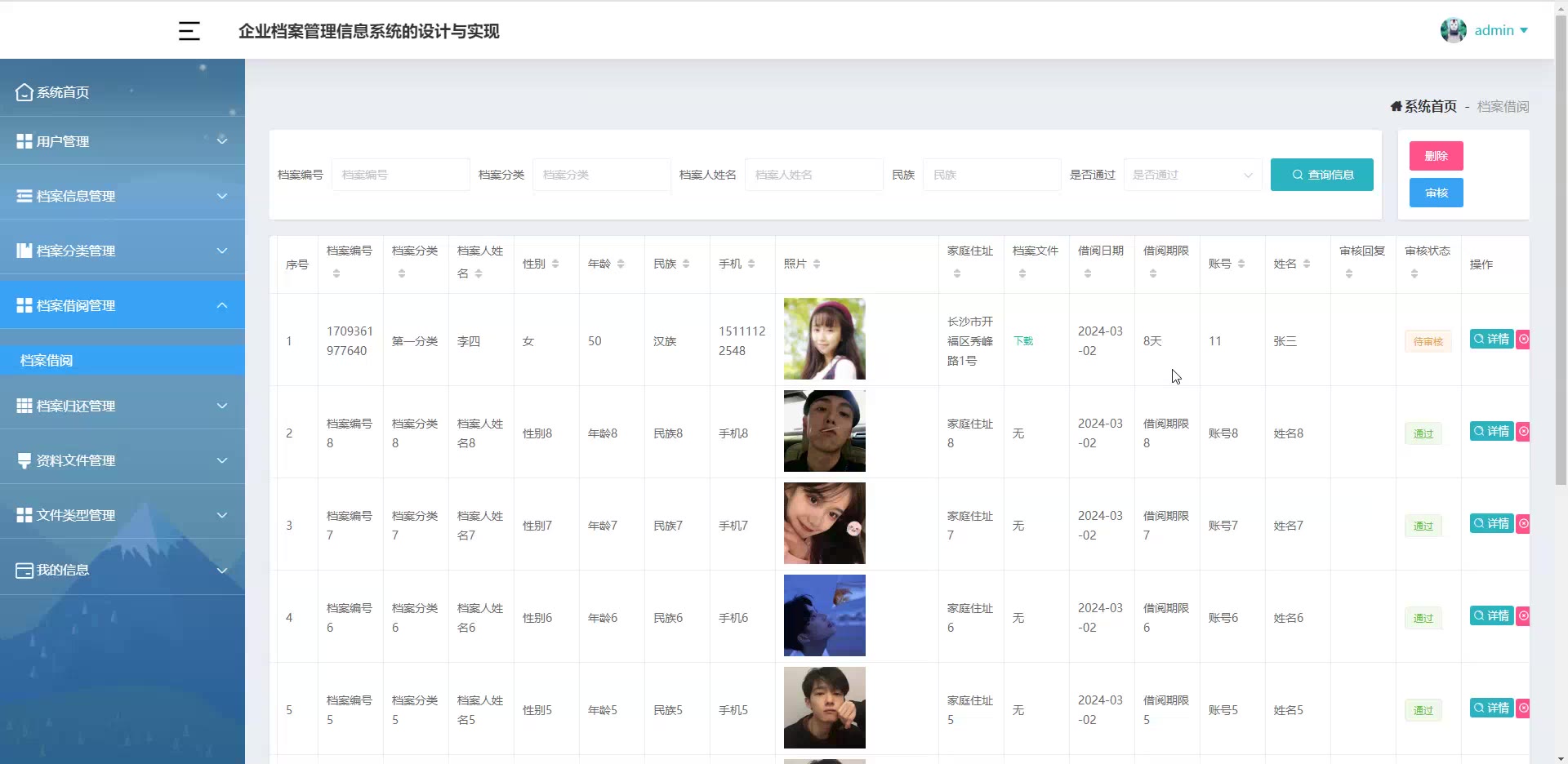The width and height of the screenshot is (1568, 764).
Task: Sort by the 姓名 column arrows
Action: [x=1307, y=264]
